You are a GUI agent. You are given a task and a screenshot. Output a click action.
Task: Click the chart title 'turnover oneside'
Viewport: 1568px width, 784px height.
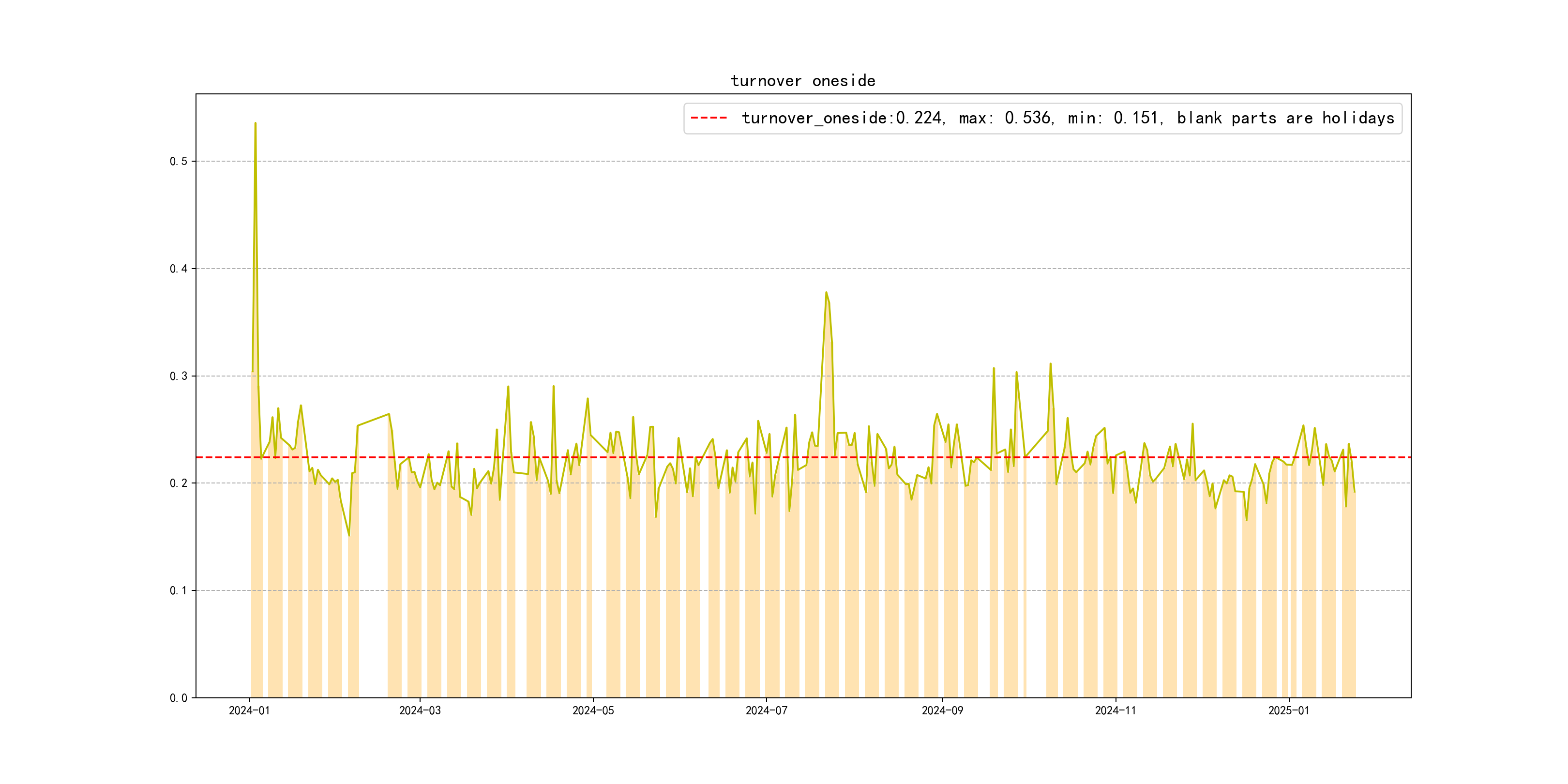803,81
